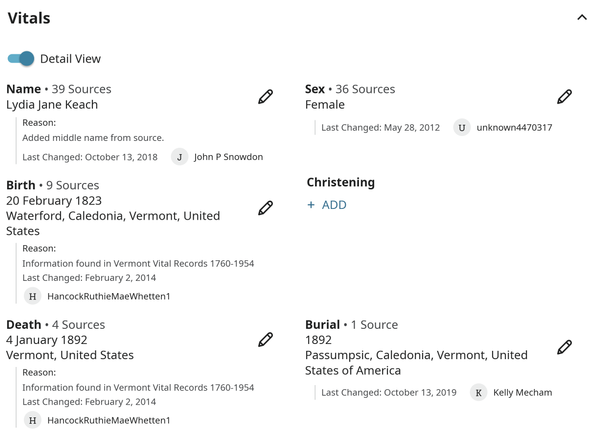594x435 pixels.
Task: Click the Vitals section heading
Action: tap(29, 18)
